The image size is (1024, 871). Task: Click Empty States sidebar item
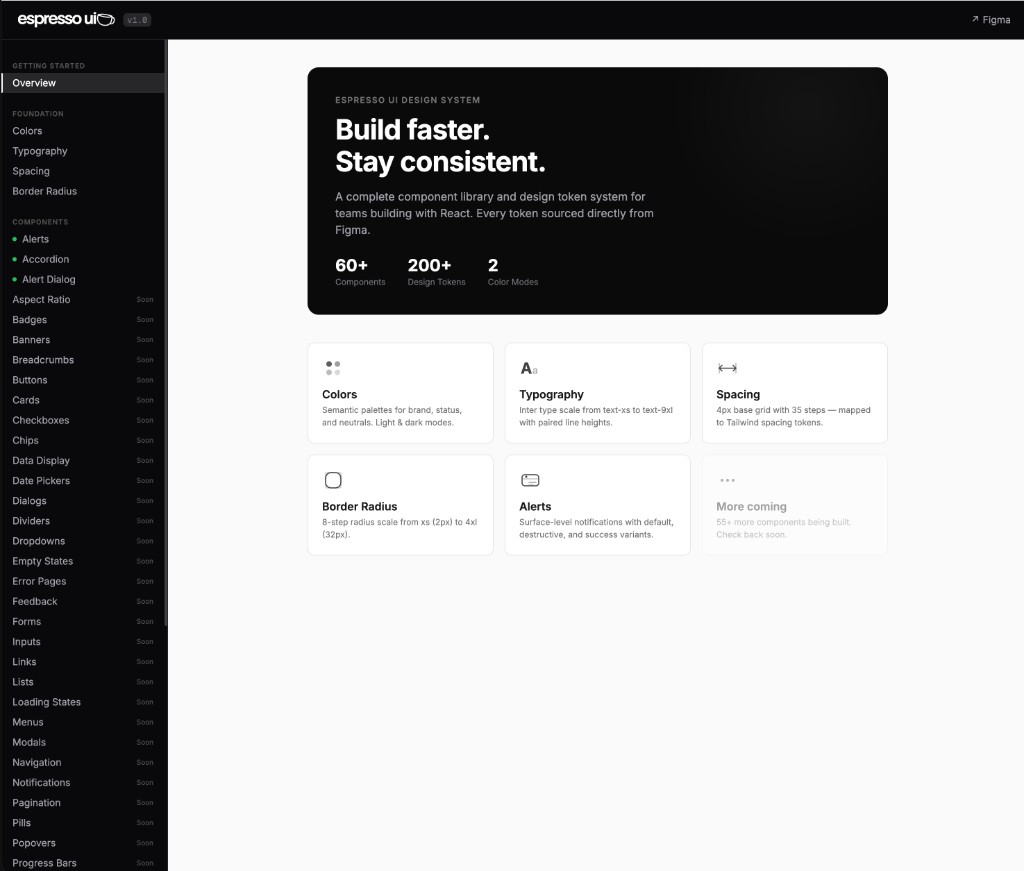(x=83, y=562)
